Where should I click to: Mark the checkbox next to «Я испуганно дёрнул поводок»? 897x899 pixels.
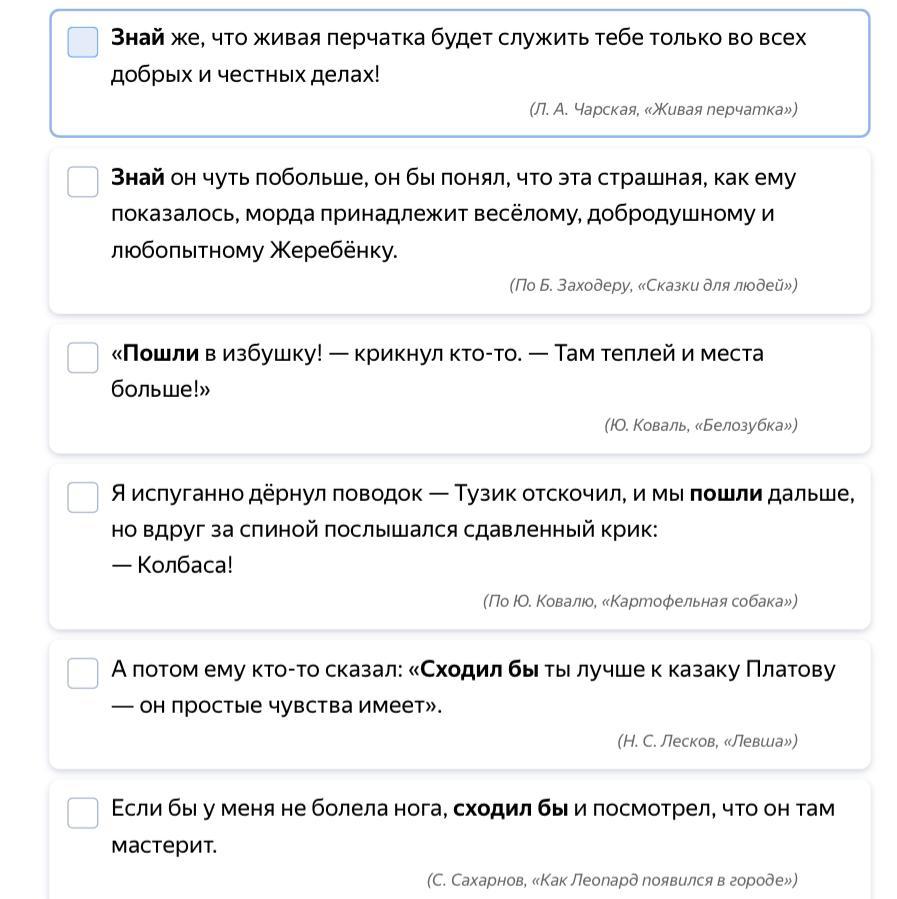(83, 497)
